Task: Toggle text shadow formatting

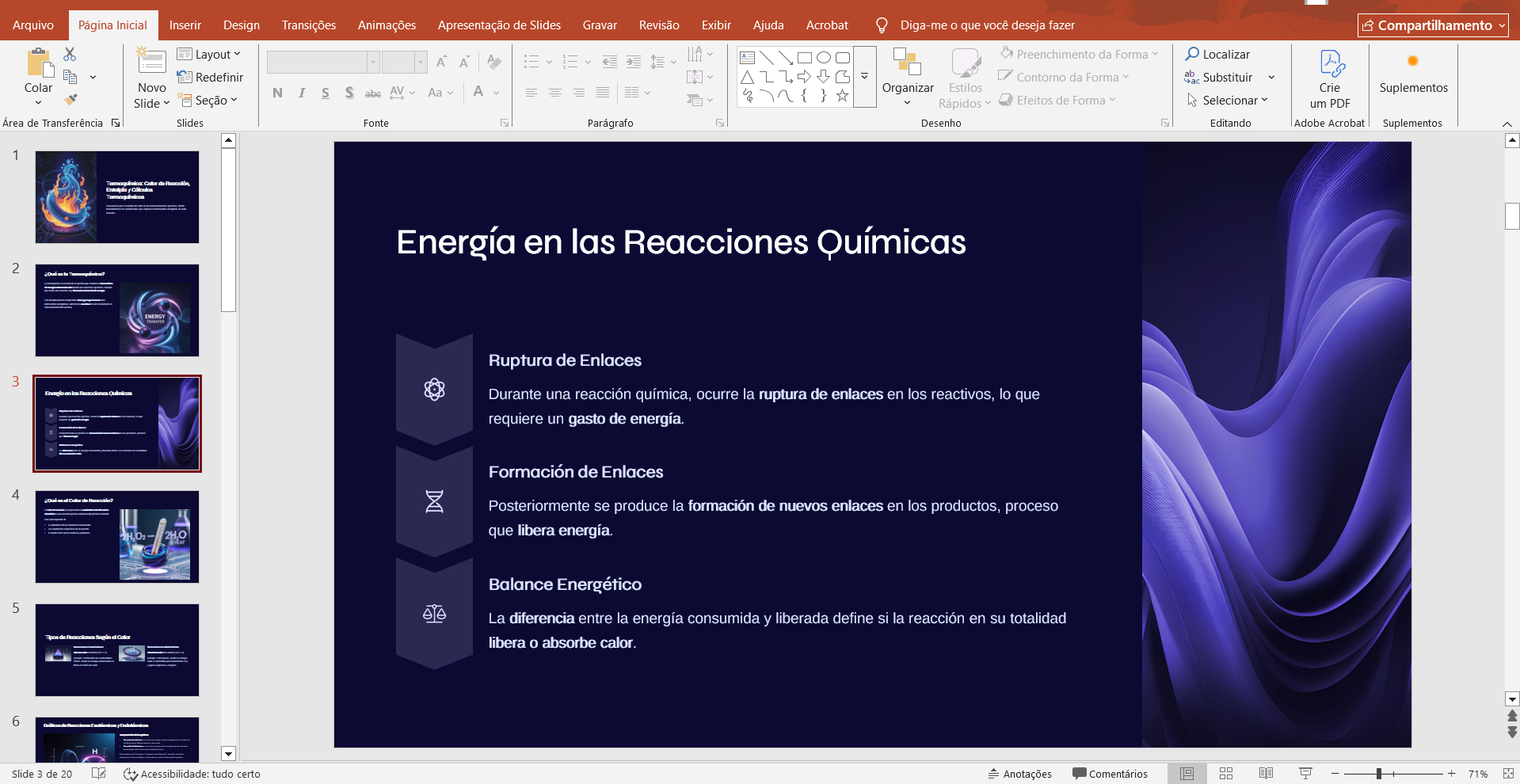Action: click(349, 93)
